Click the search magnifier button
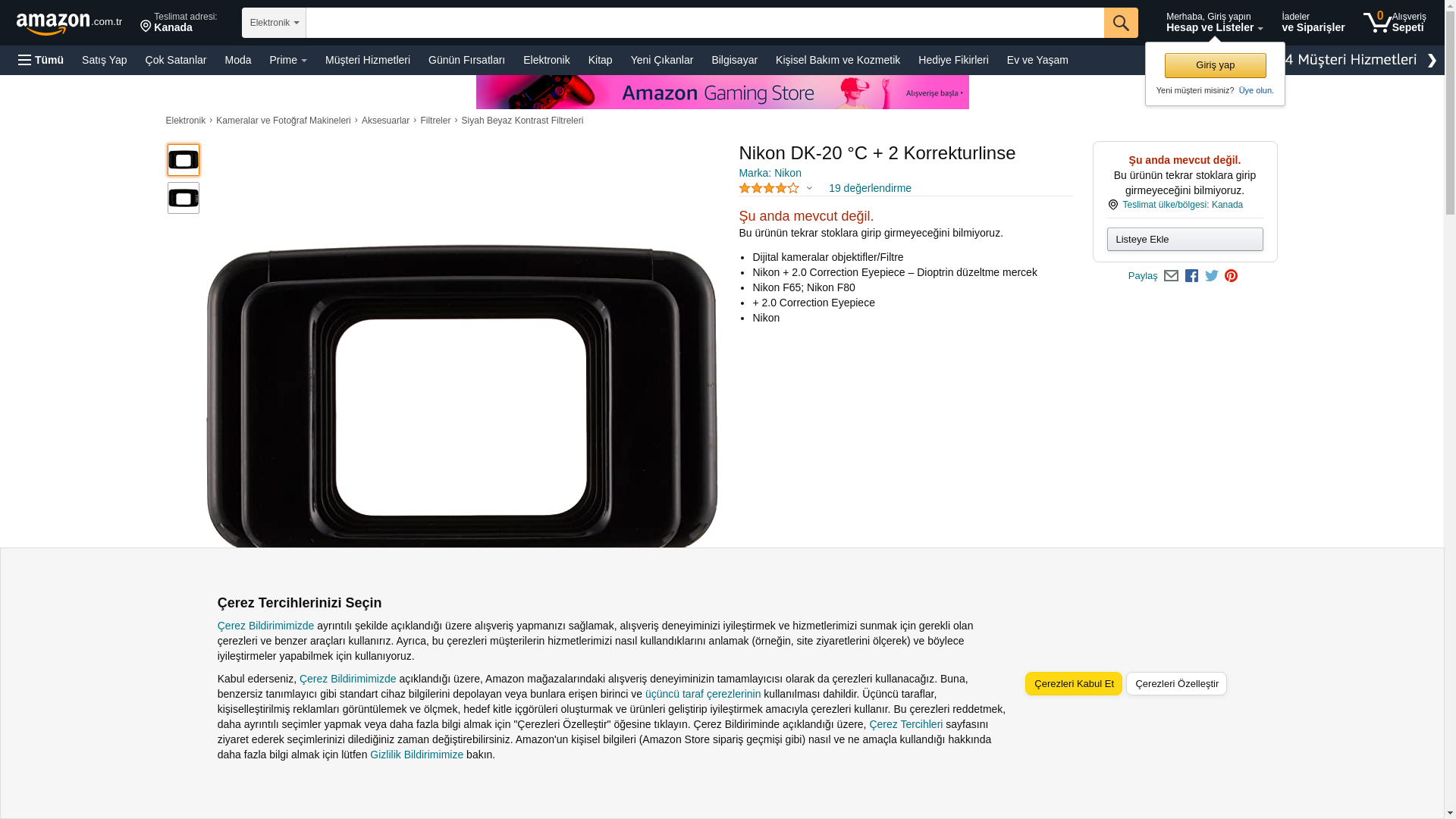 pyautogui.click(x=1121, y=23)
